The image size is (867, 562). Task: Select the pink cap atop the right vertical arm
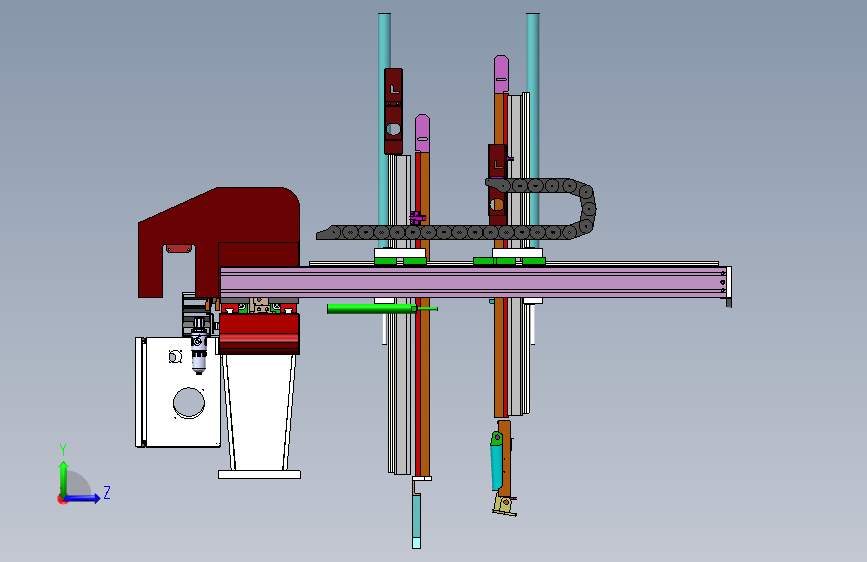501,74
